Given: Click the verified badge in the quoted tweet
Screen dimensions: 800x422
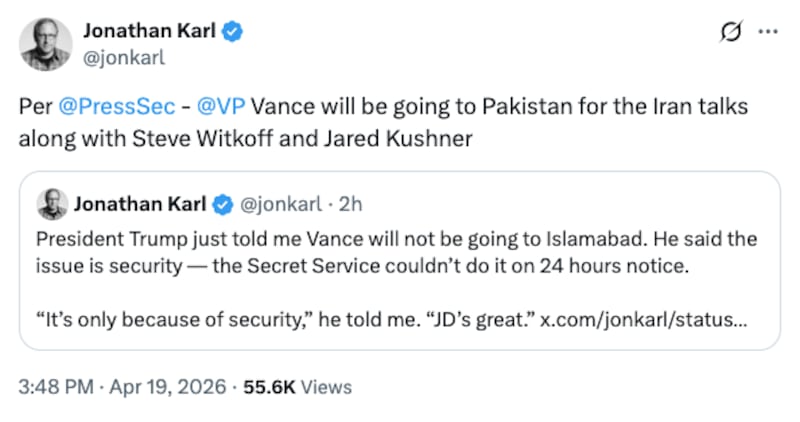Looking at the screenshot, I should [x=220, y=205].
